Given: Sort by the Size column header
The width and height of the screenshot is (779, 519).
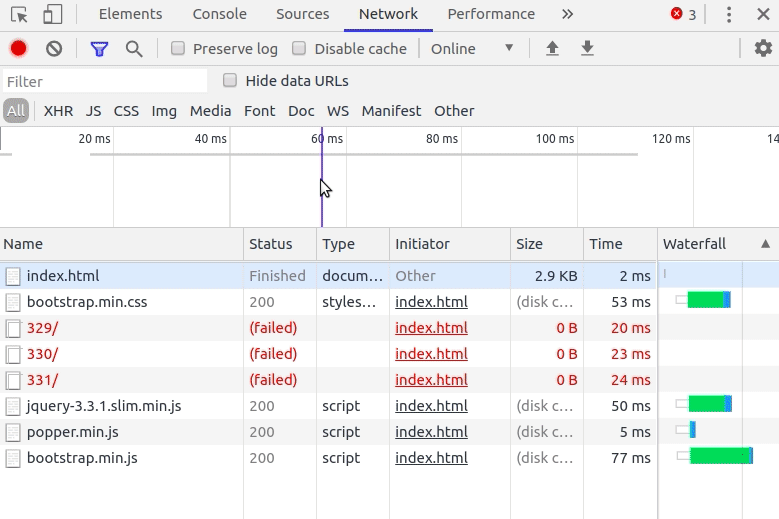Looking at the screenshot, I should (546, 244).
